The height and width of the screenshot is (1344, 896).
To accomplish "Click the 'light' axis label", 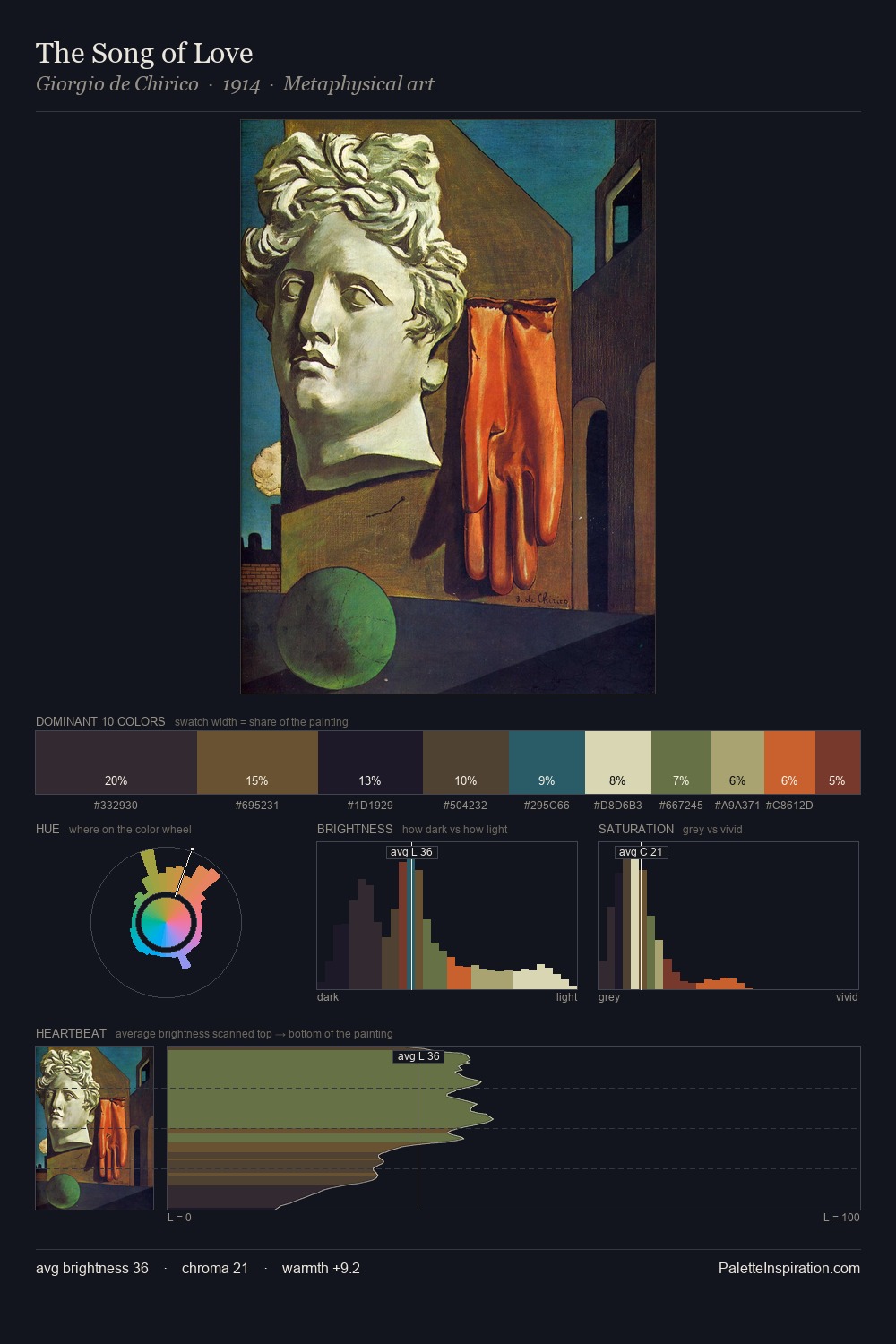I will point(566,997).
